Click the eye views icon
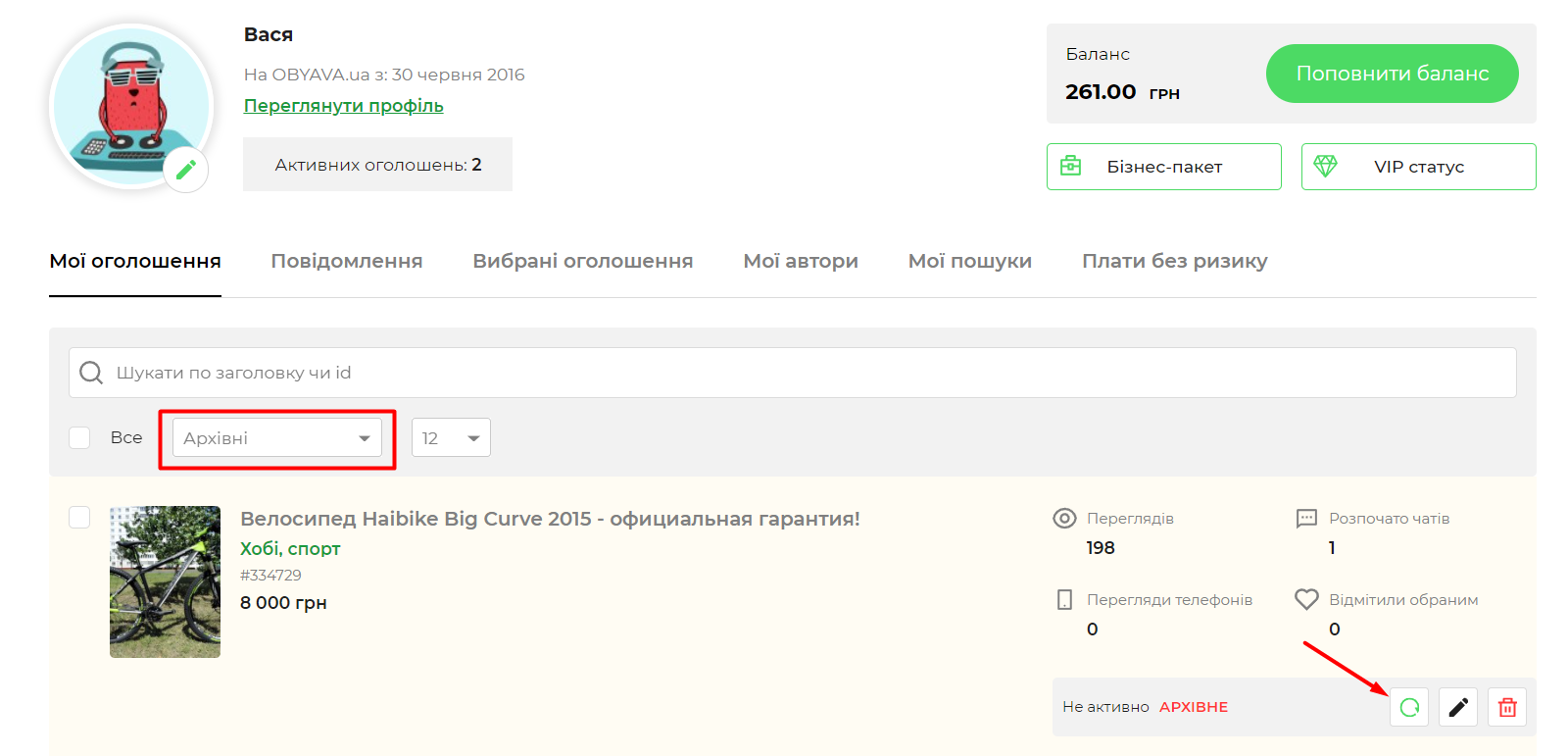Viewport: 1568px width, 756px height. (x=1064, y=518)
